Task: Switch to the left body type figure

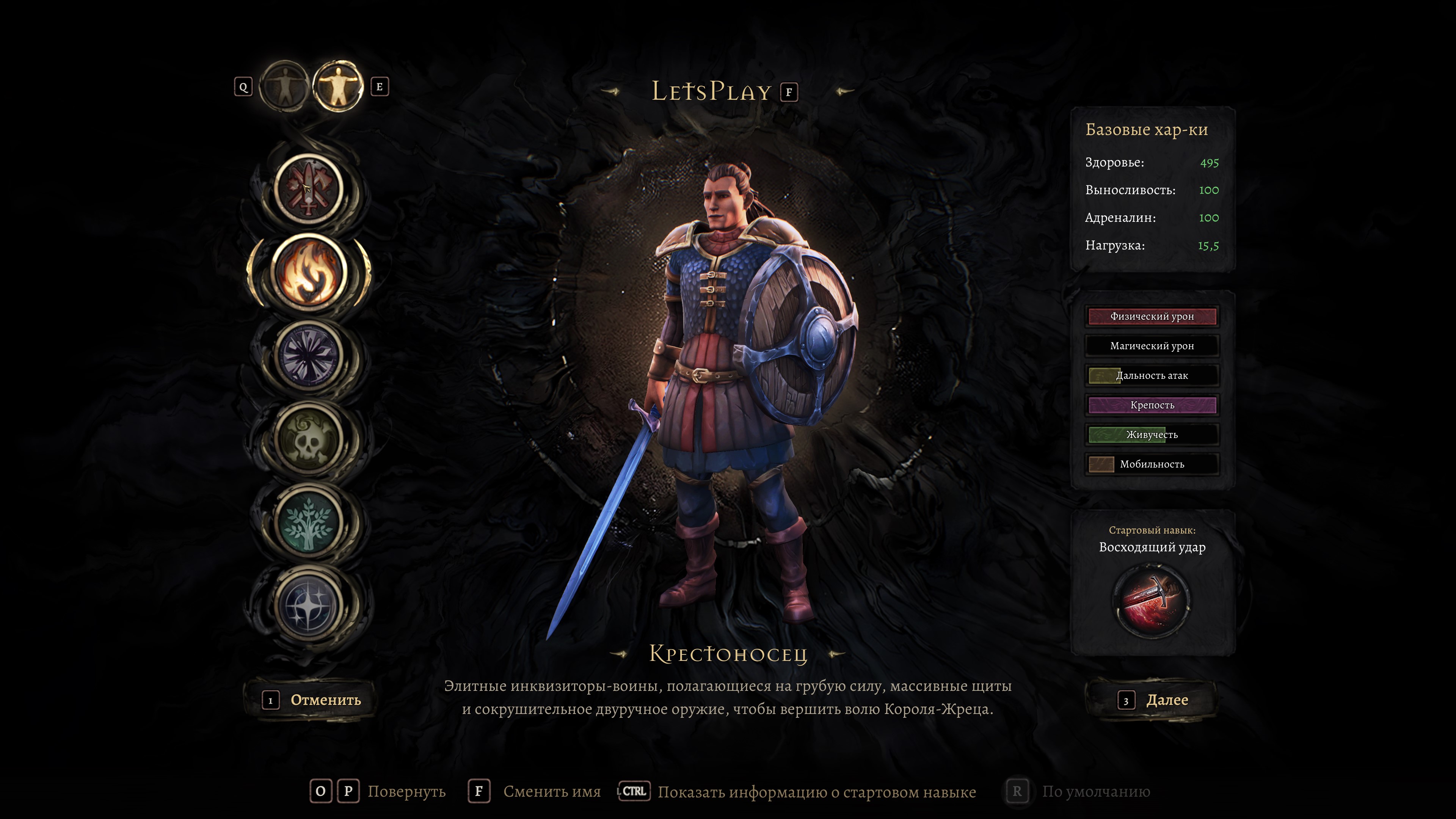Action: (284, 86)
